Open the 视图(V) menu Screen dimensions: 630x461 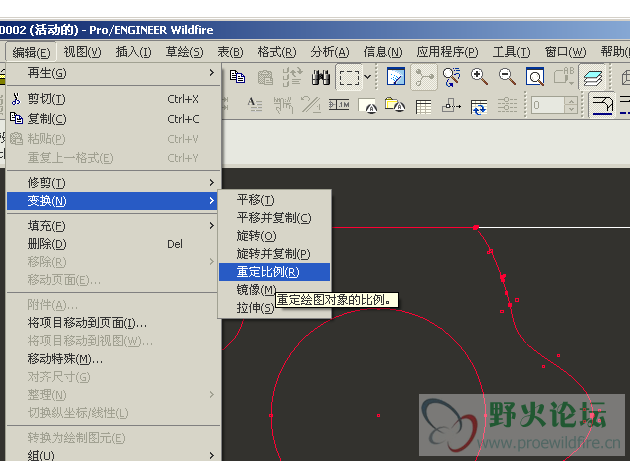point(82,52)
